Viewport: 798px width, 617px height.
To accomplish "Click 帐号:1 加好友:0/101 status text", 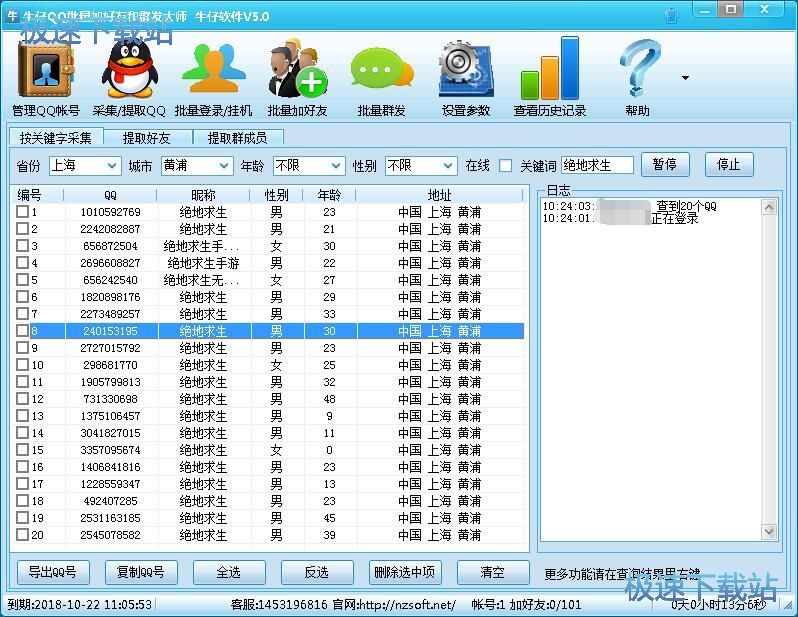I will 526,604.
